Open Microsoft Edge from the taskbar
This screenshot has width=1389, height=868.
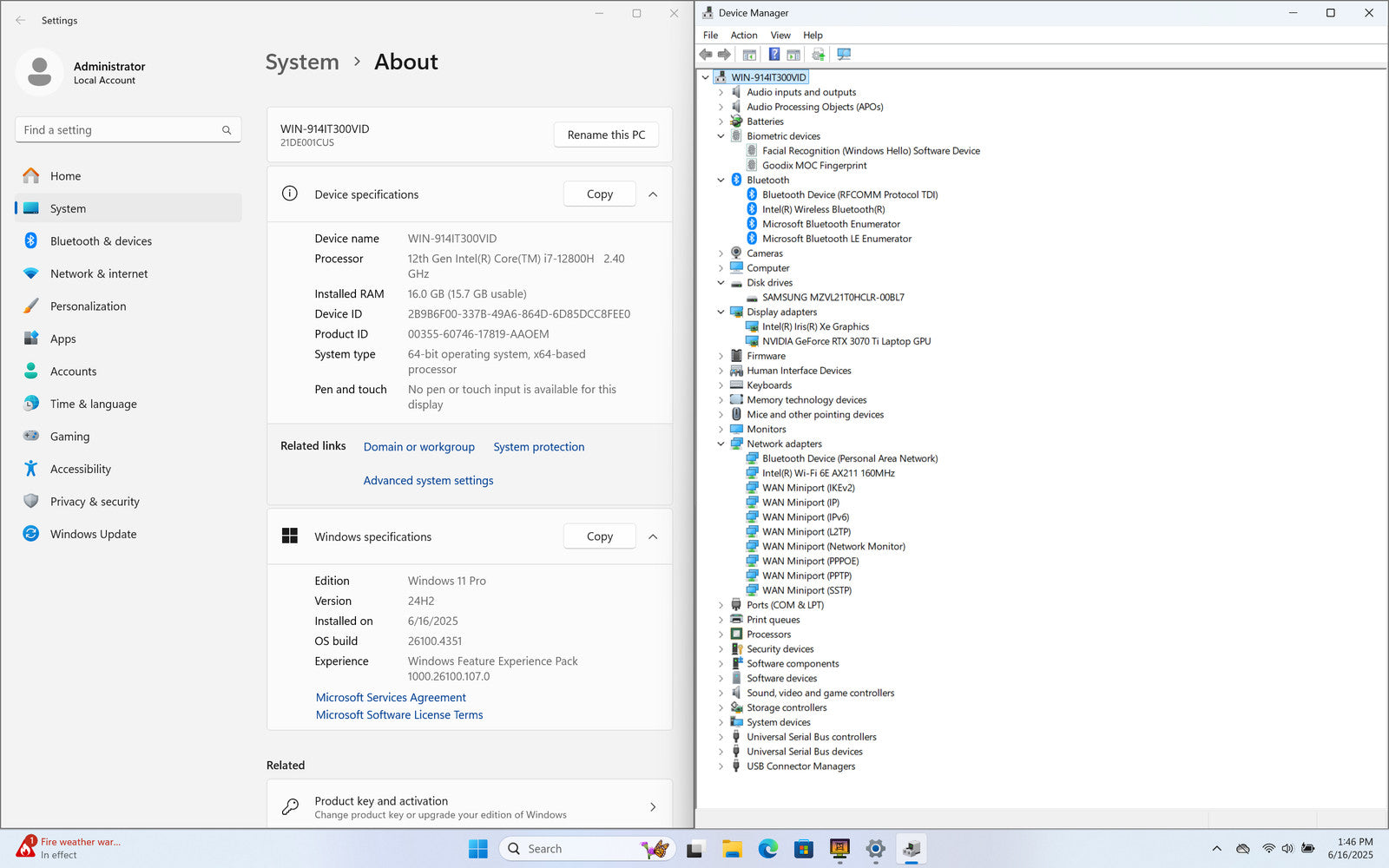(x=767, y=849)
